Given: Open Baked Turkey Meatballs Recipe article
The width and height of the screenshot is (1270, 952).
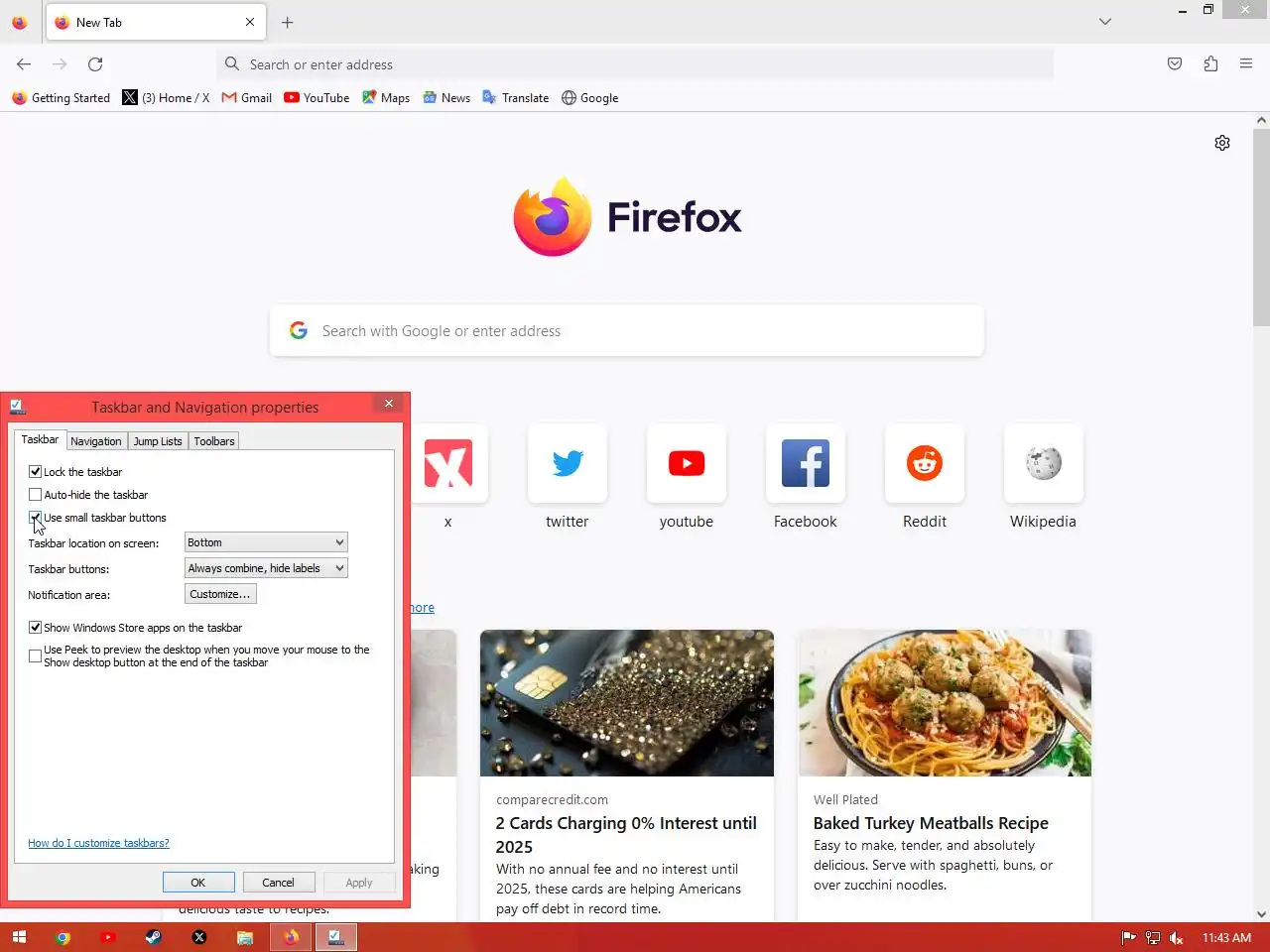Looking at the screenshot, I should [931, 823].
